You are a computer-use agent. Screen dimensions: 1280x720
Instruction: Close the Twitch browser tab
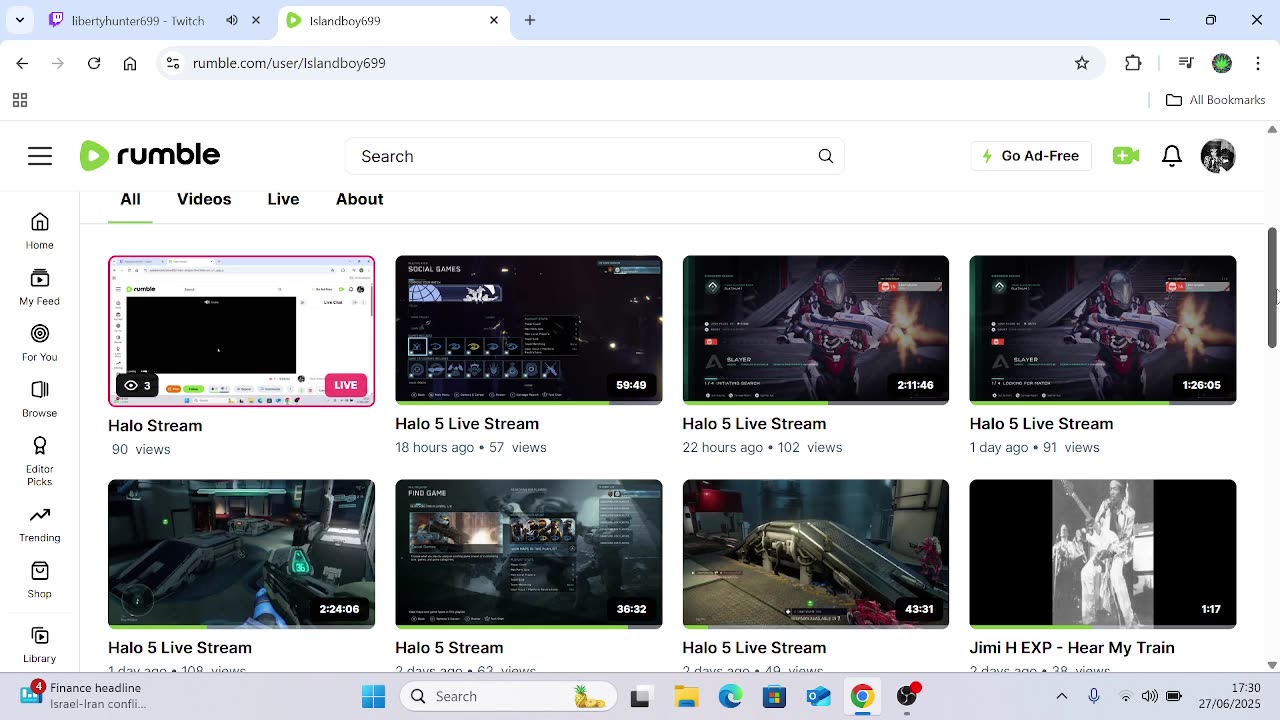(x=256, y=20)
